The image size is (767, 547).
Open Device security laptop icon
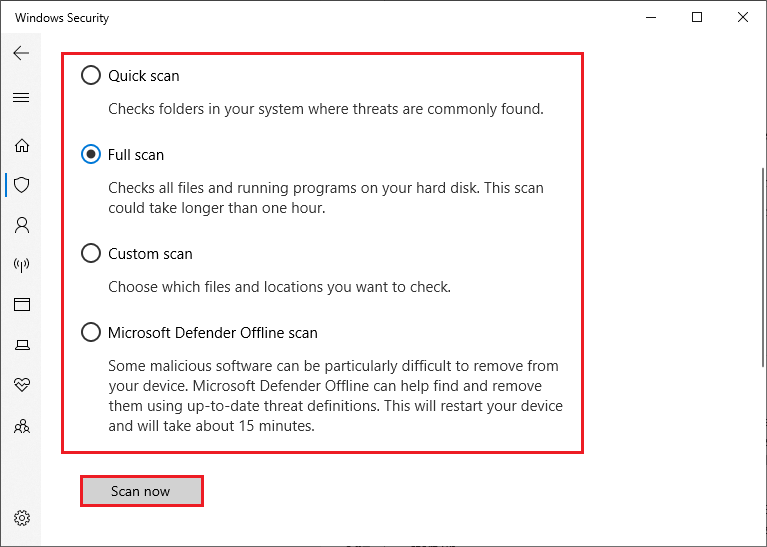(22, 345)
